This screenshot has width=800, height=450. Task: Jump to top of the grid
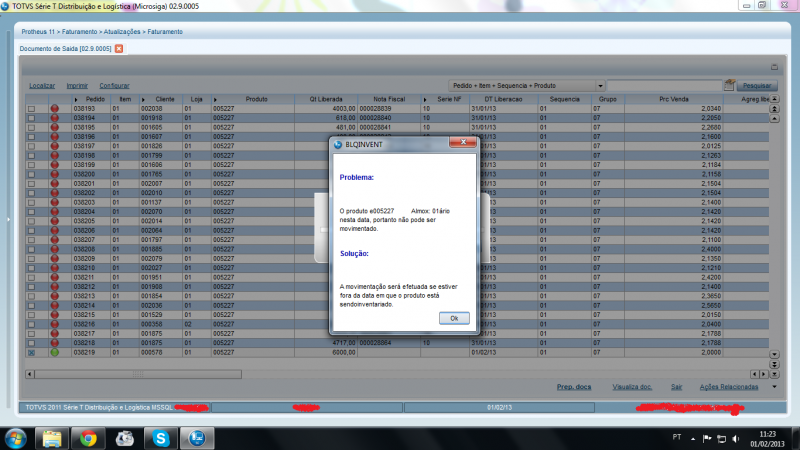774,99
